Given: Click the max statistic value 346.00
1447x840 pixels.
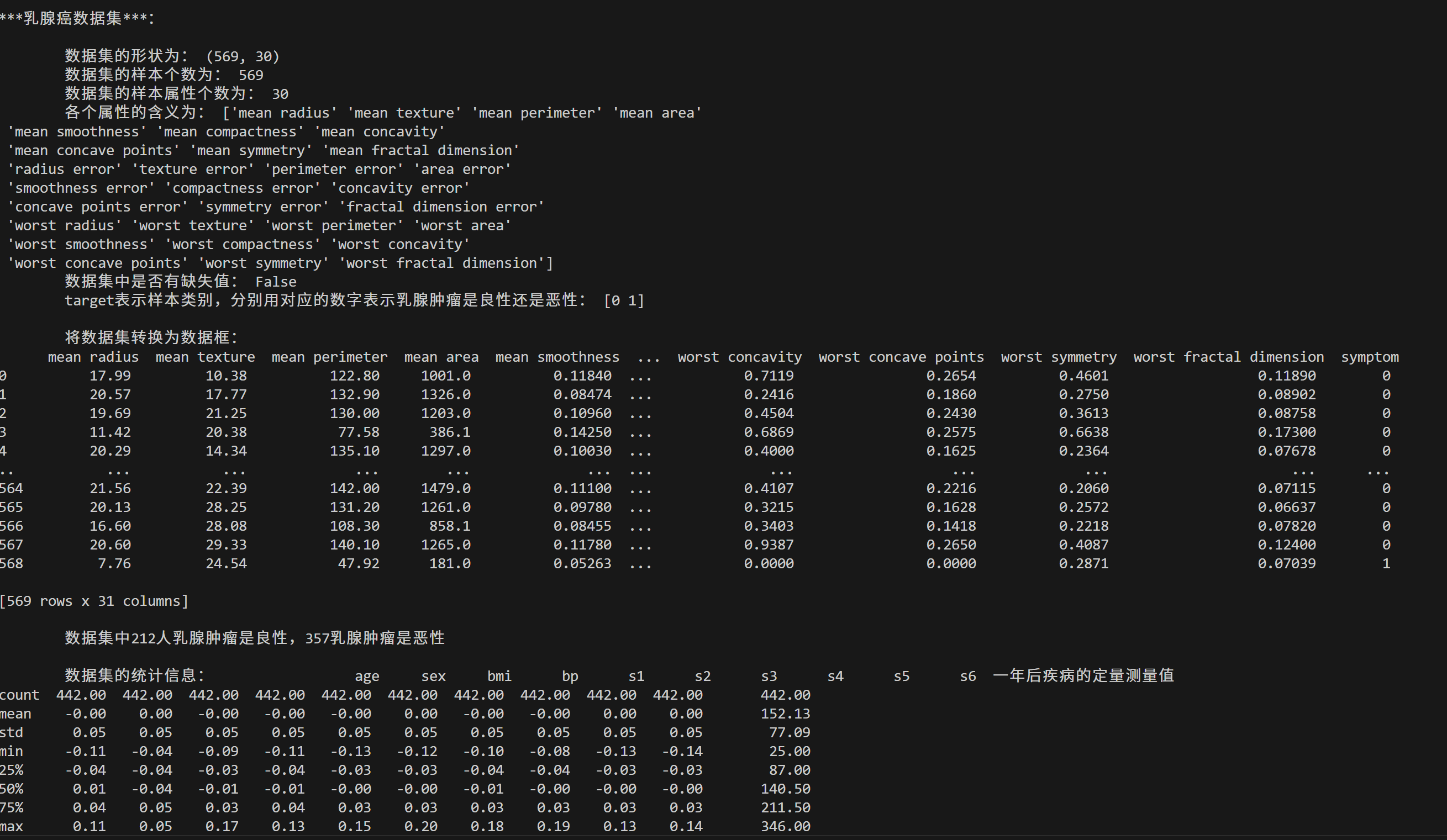Looking at the screenshot, I should 785,826.
